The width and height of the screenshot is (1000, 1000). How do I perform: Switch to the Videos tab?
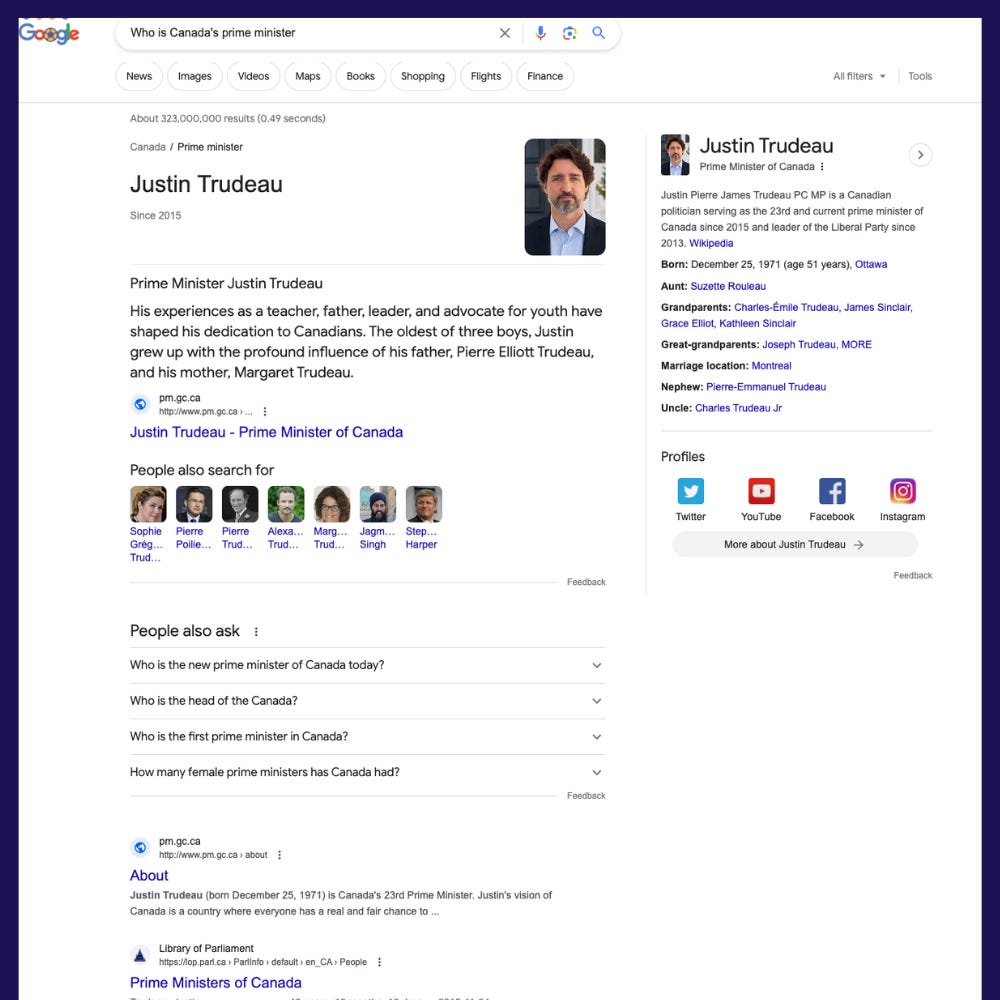(x=253, y=77)
